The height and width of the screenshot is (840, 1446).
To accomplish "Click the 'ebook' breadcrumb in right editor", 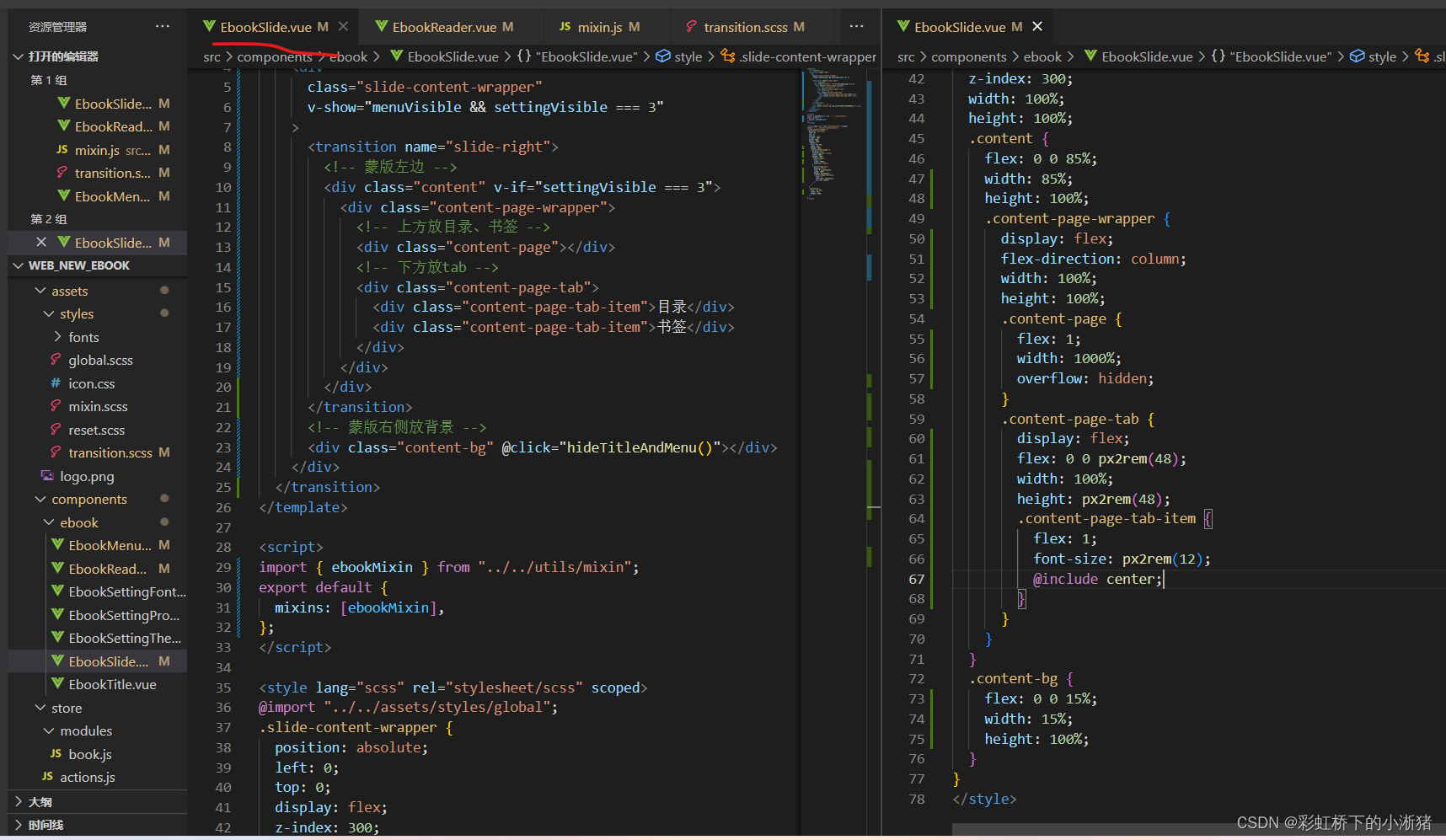I will pos(1042,56).
